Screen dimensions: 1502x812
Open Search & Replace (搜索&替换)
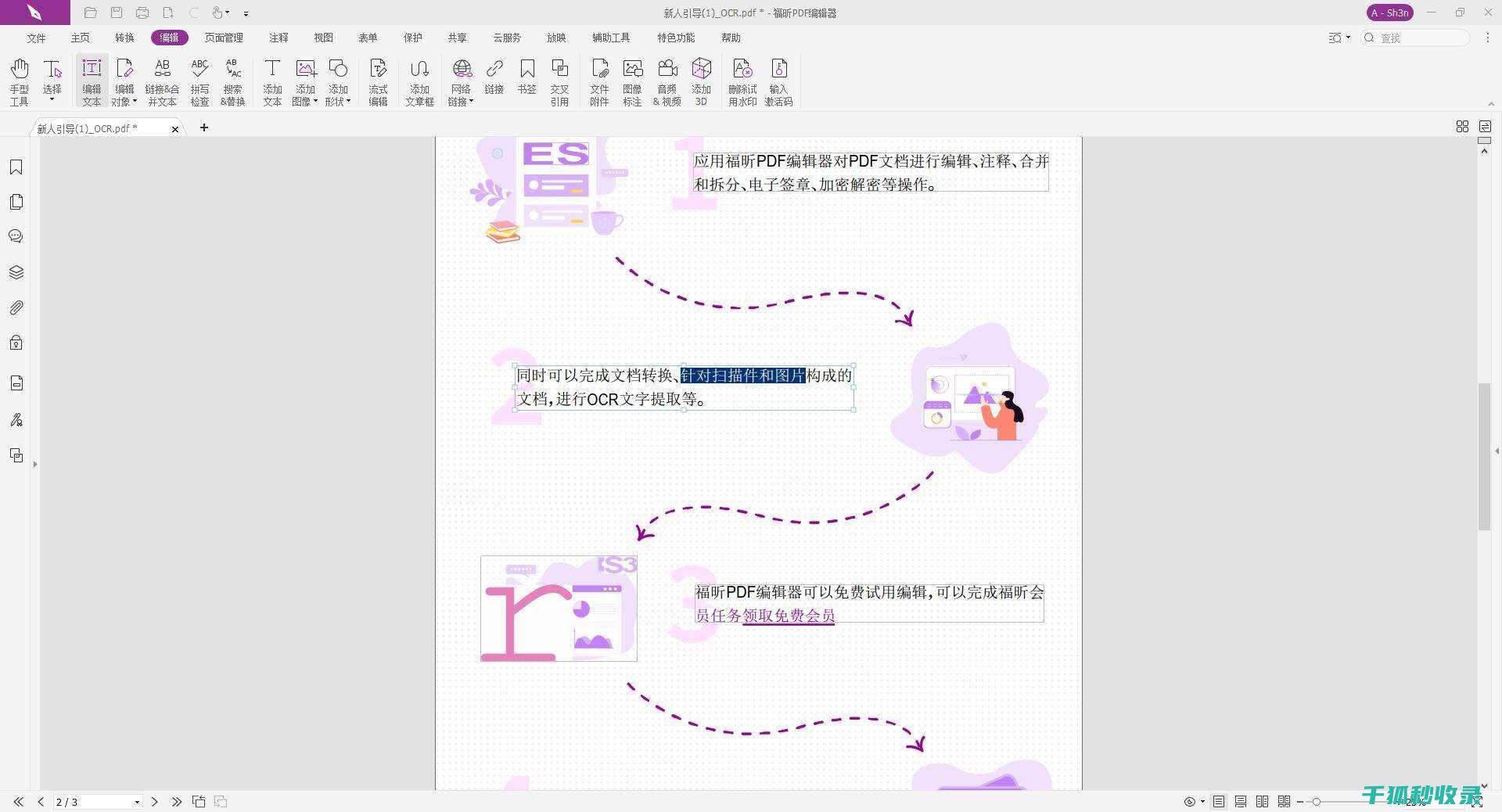click(x=233, y=81)
